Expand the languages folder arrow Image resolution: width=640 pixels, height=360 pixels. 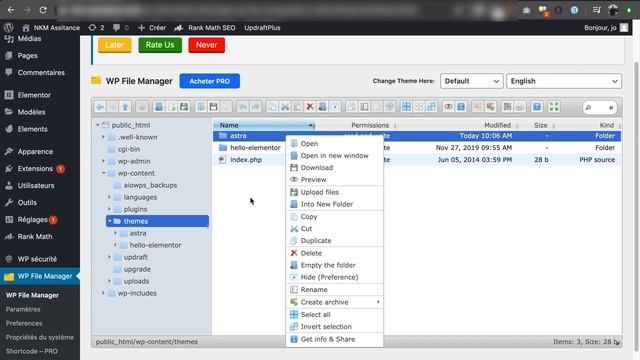[x=109, y=197]
